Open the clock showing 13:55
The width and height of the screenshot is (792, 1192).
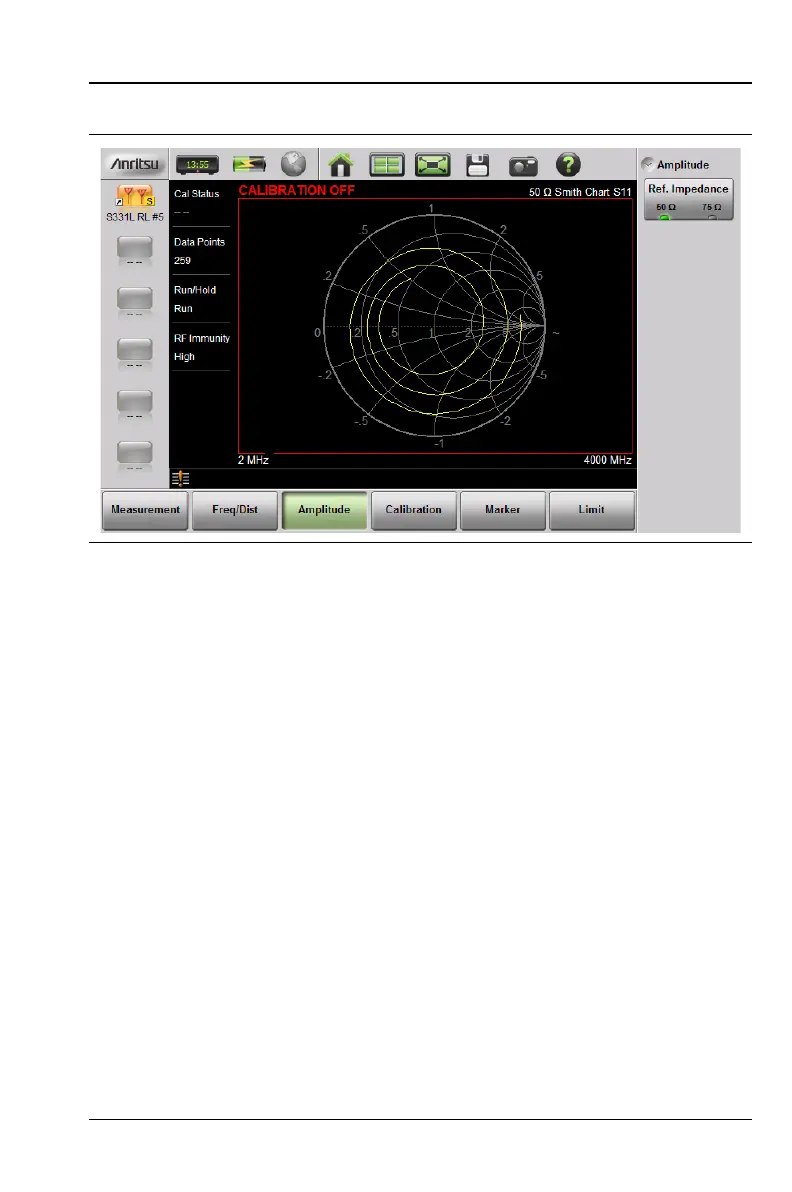(x=198, y=164)
